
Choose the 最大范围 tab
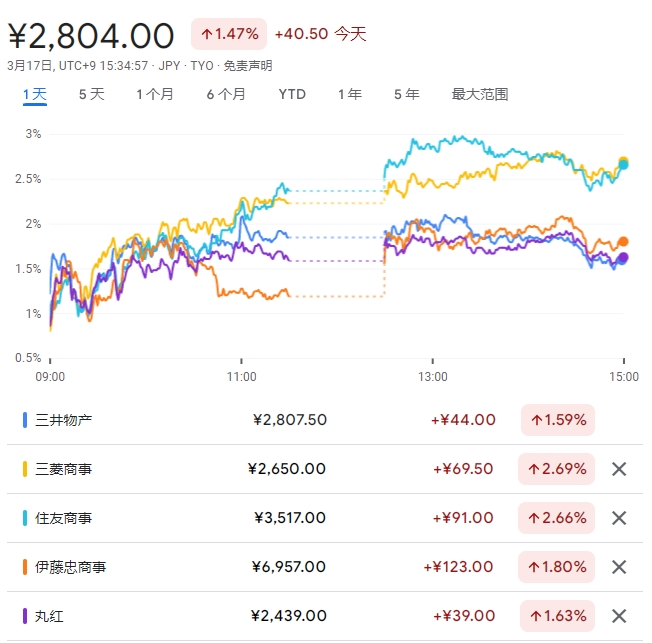(x=480, y=95)
